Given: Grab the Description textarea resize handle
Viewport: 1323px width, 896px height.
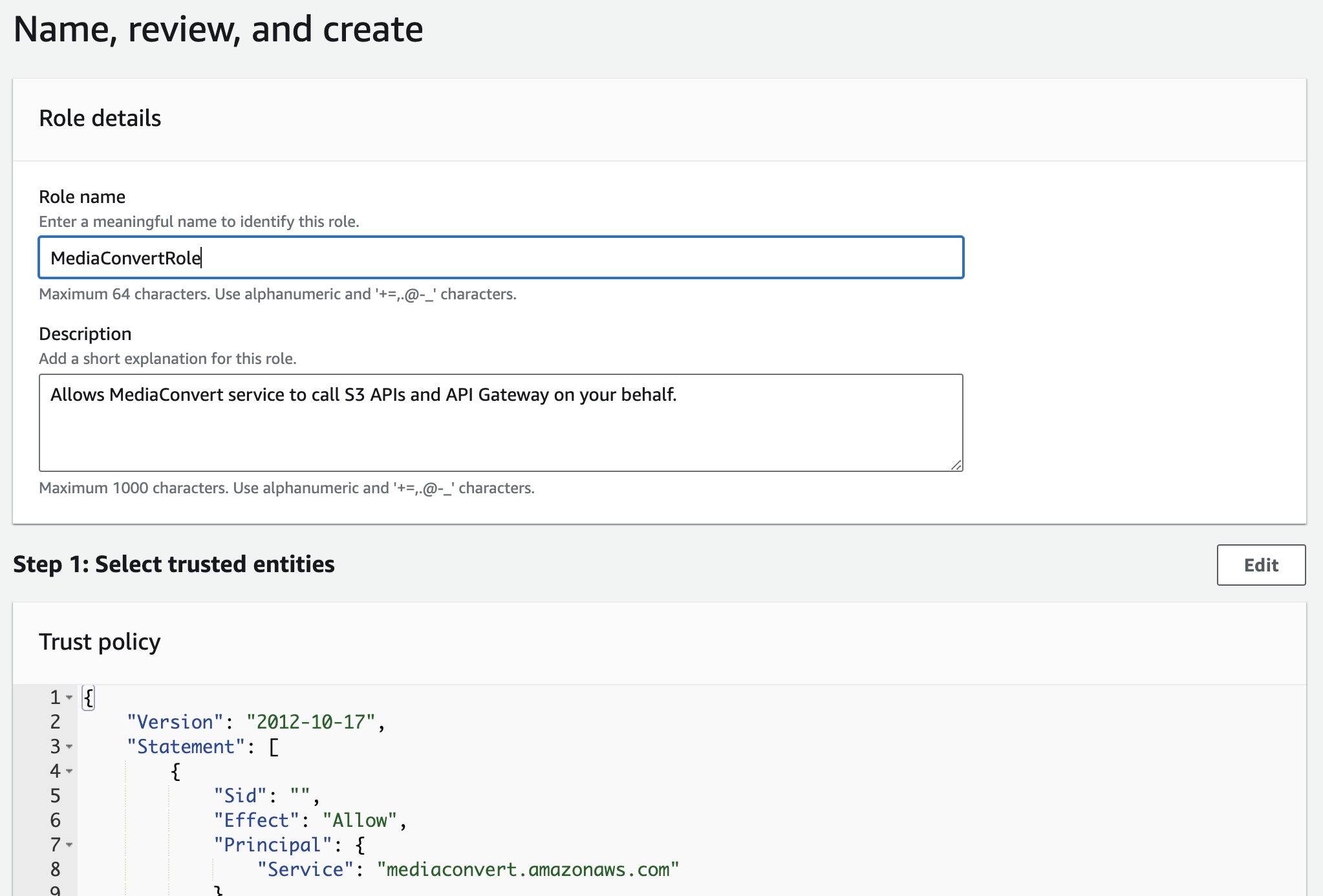Looking at the screenshot, I should (x=956, y=465).
